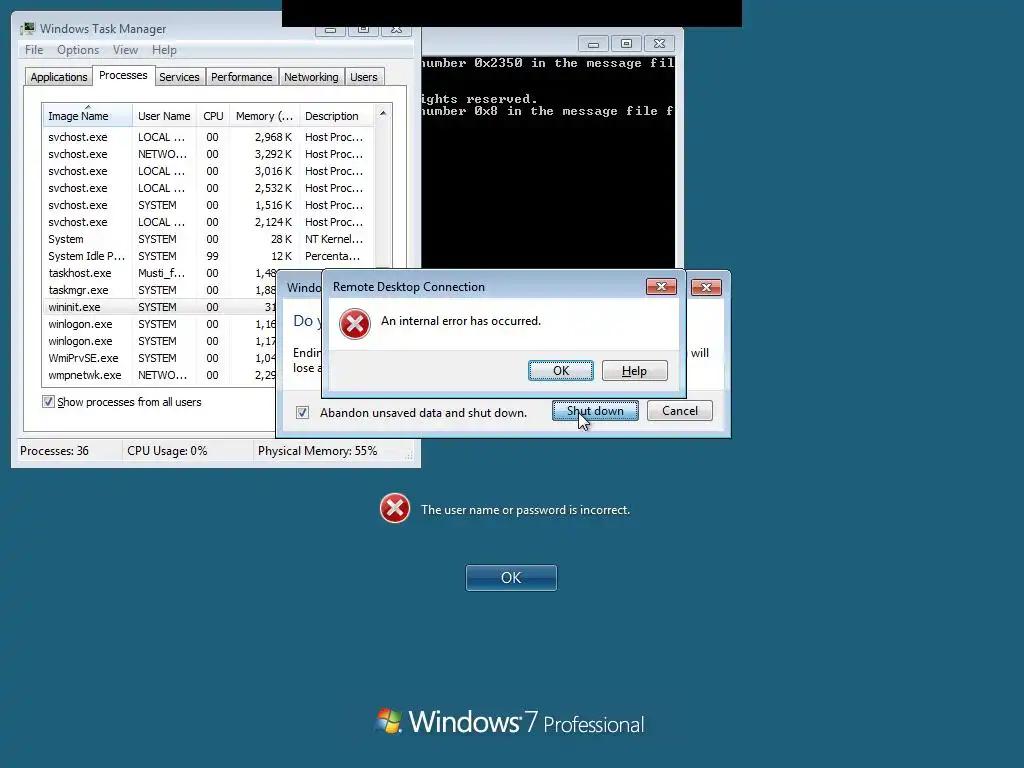1024x768 pixels.
Task: Click the CPU Usage: 0% status entry
Action: point(167,451)
